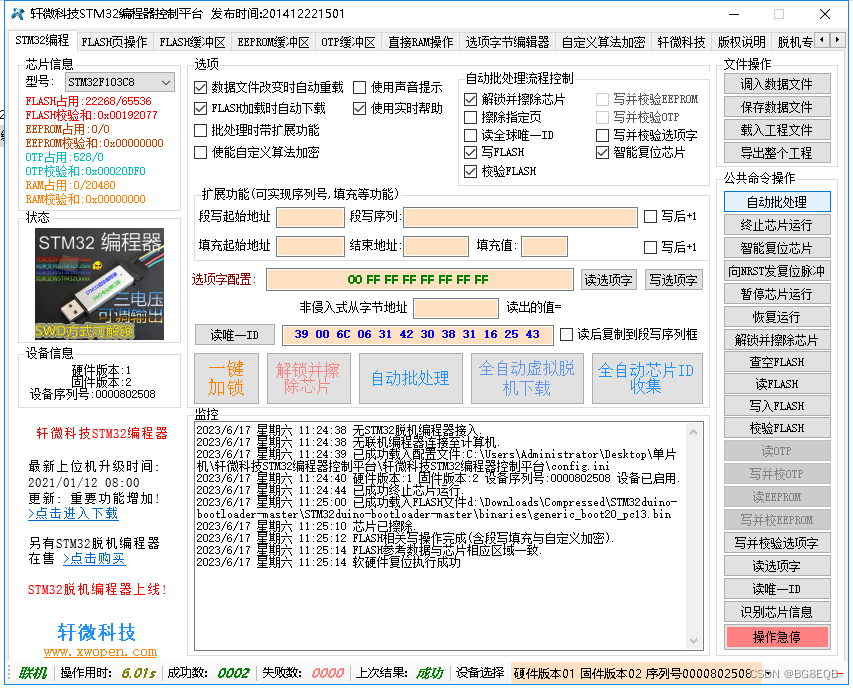This screenshot has width=853, height=689.
Task: Click 终止芯片运行 button
Action: (777, 225)
